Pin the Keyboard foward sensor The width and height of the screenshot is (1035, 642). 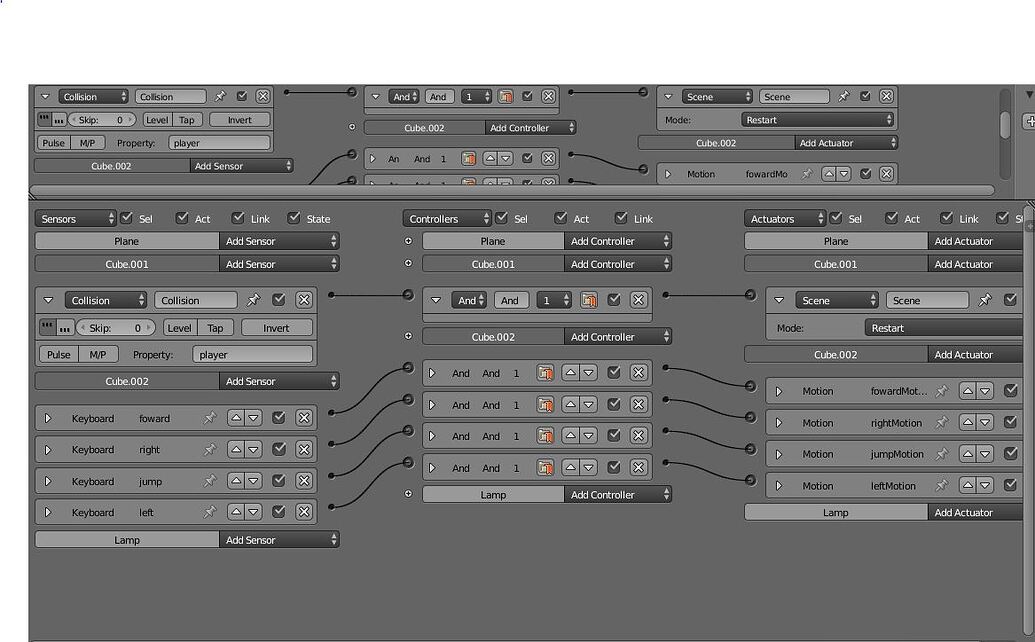coord(210,418)
